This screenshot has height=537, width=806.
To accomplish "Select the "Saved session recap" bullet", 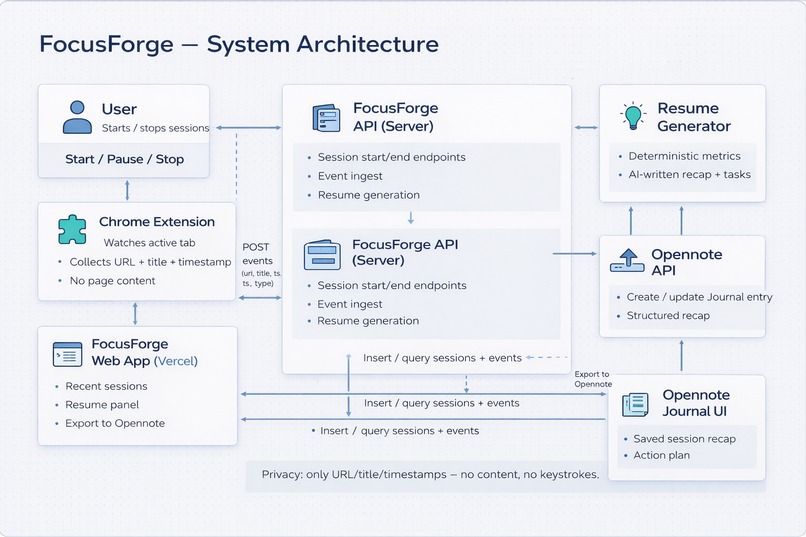I will coord(685,439).
